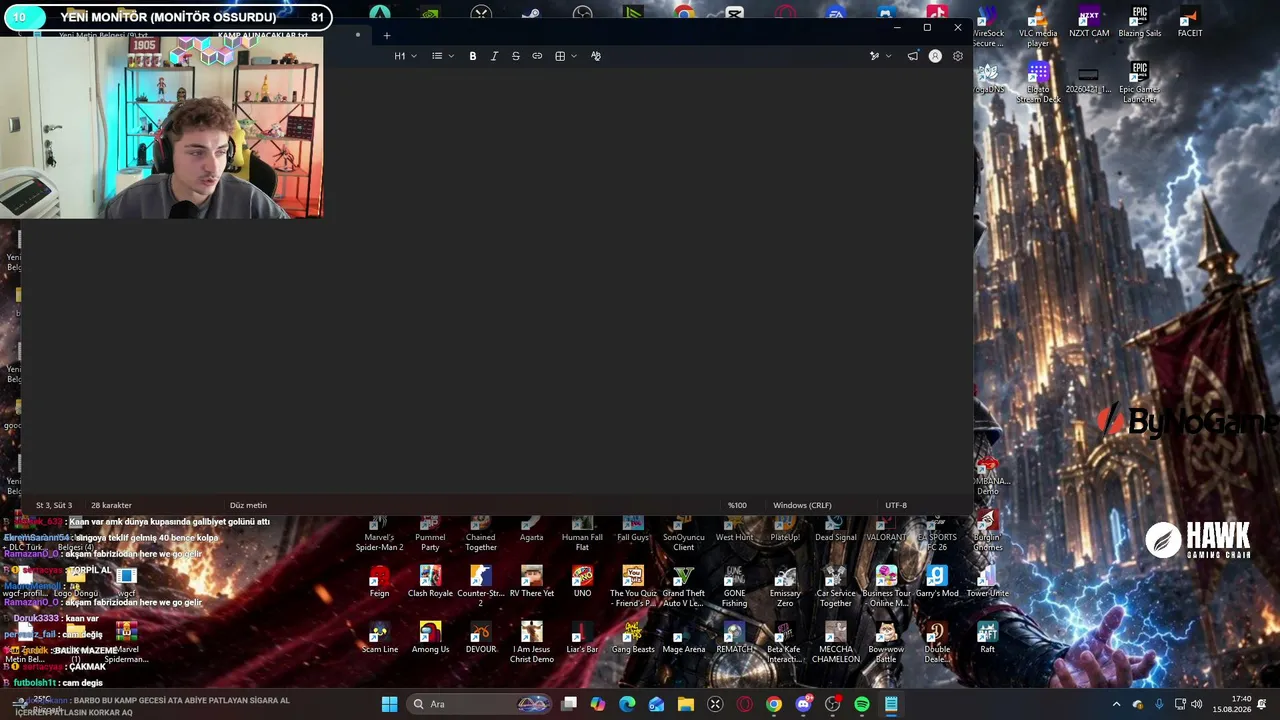Select the UNO desktop shortcut

click(582, 582)
